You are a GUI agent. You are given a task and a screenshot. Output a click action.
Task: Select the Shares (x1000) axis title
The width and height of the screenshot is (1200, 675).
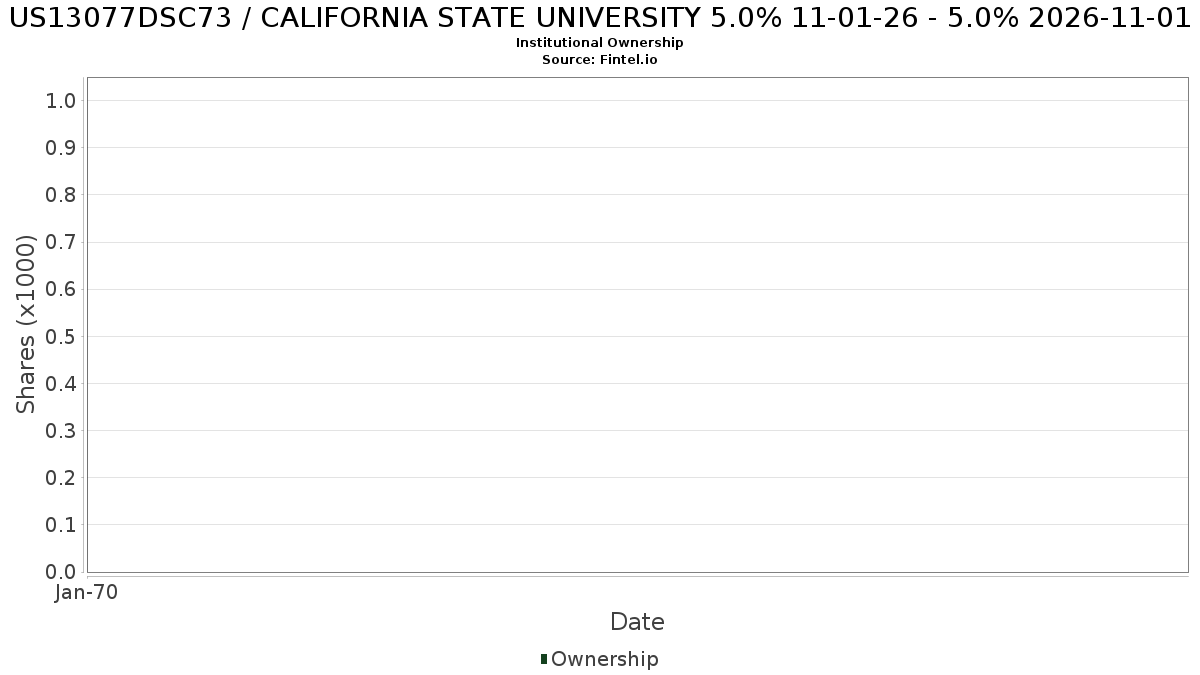(x=27, y=324)
